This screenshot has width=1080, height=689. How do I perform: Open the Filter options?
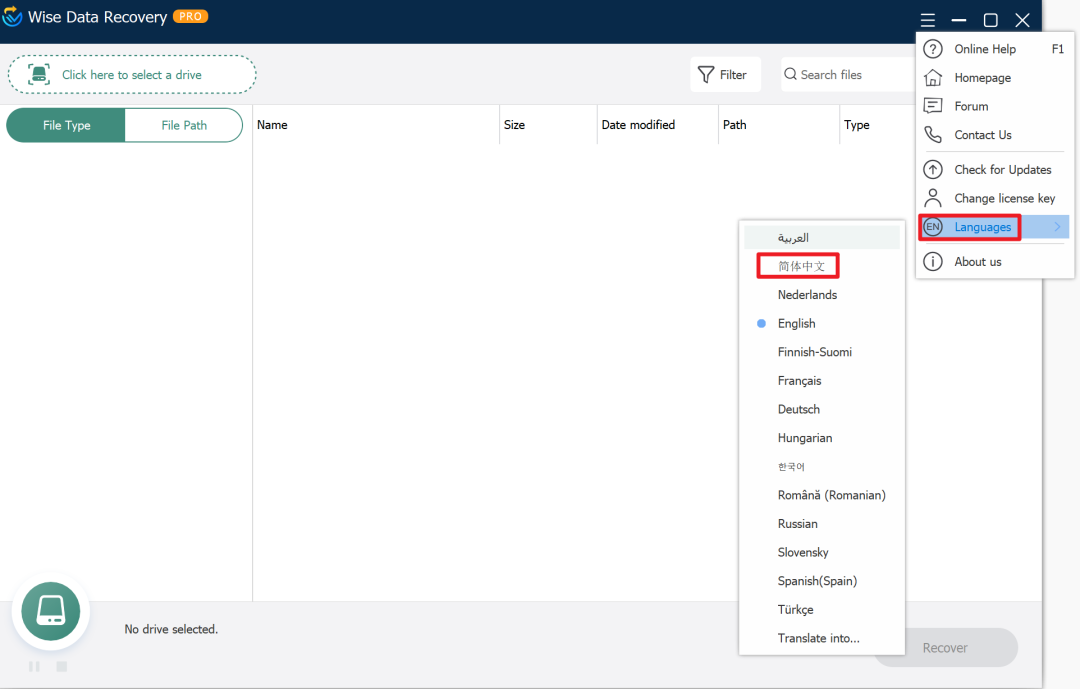(725, 74)
